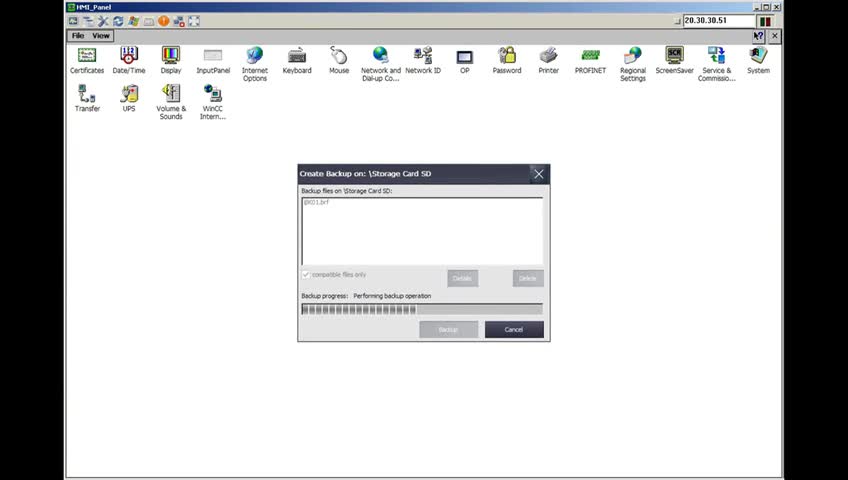This screenshot has width=848, height=480.
Task: Open the Certificates control panel icon
Action: click(x=87, y=60)
